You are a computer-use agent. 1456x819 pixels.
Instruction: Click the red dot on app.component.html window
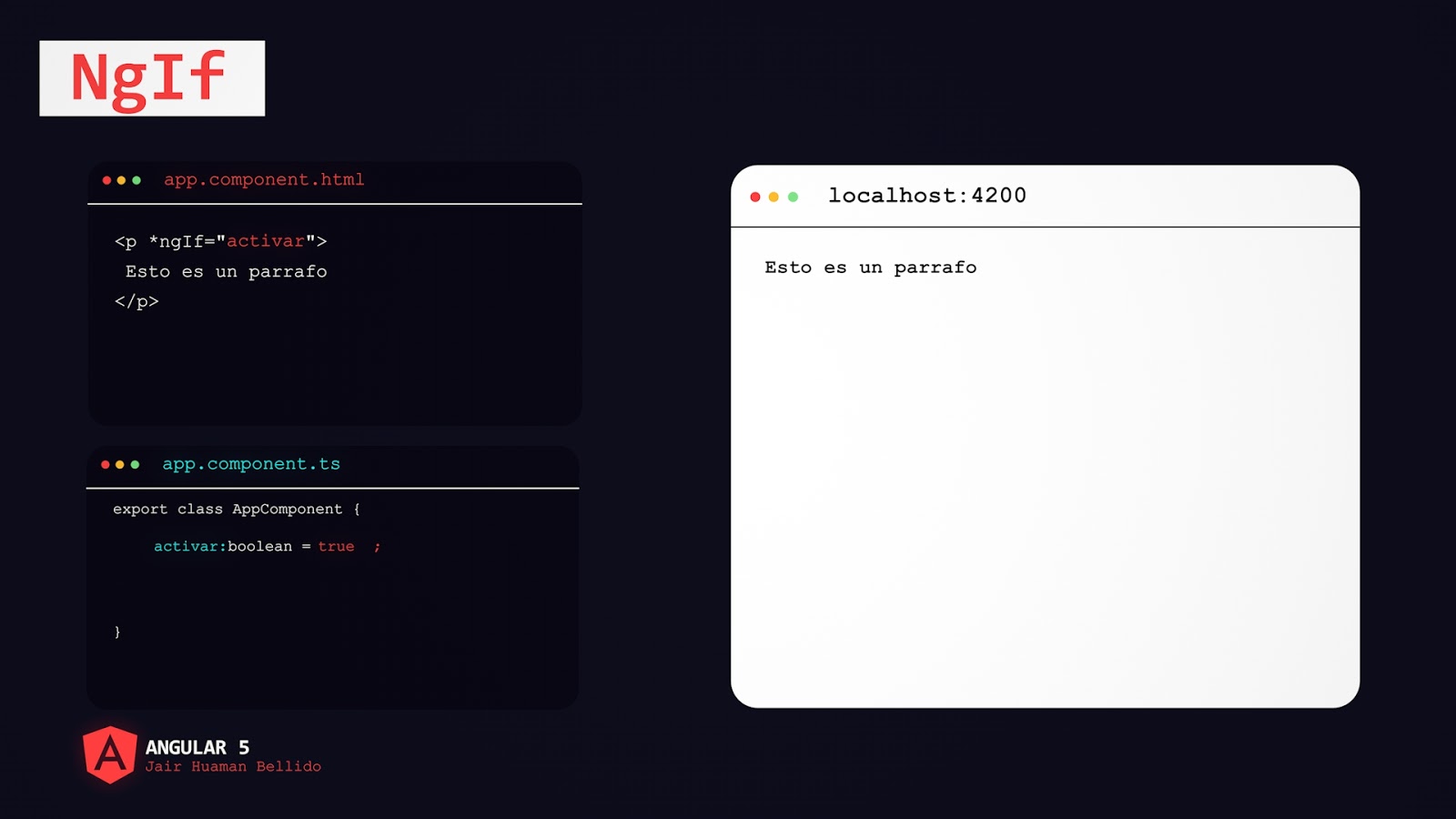107,180
